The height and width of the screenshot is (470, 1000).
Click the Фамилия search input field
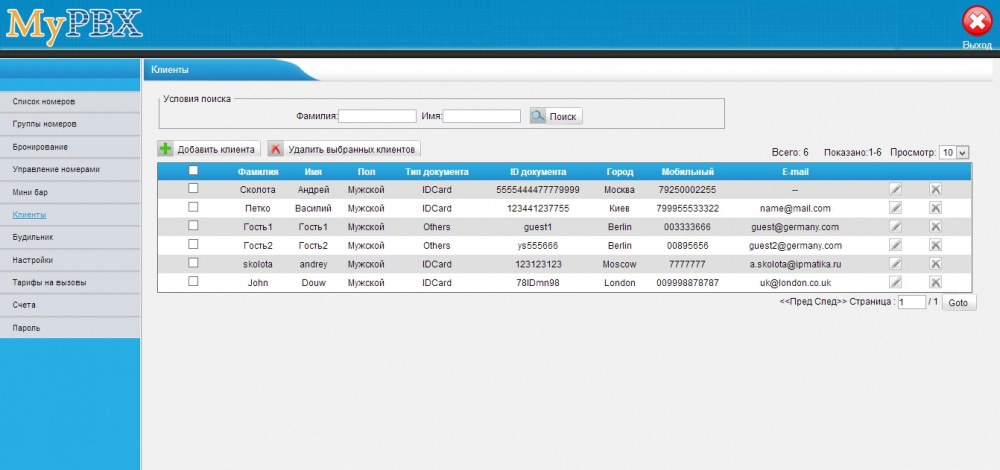(378, 117)
